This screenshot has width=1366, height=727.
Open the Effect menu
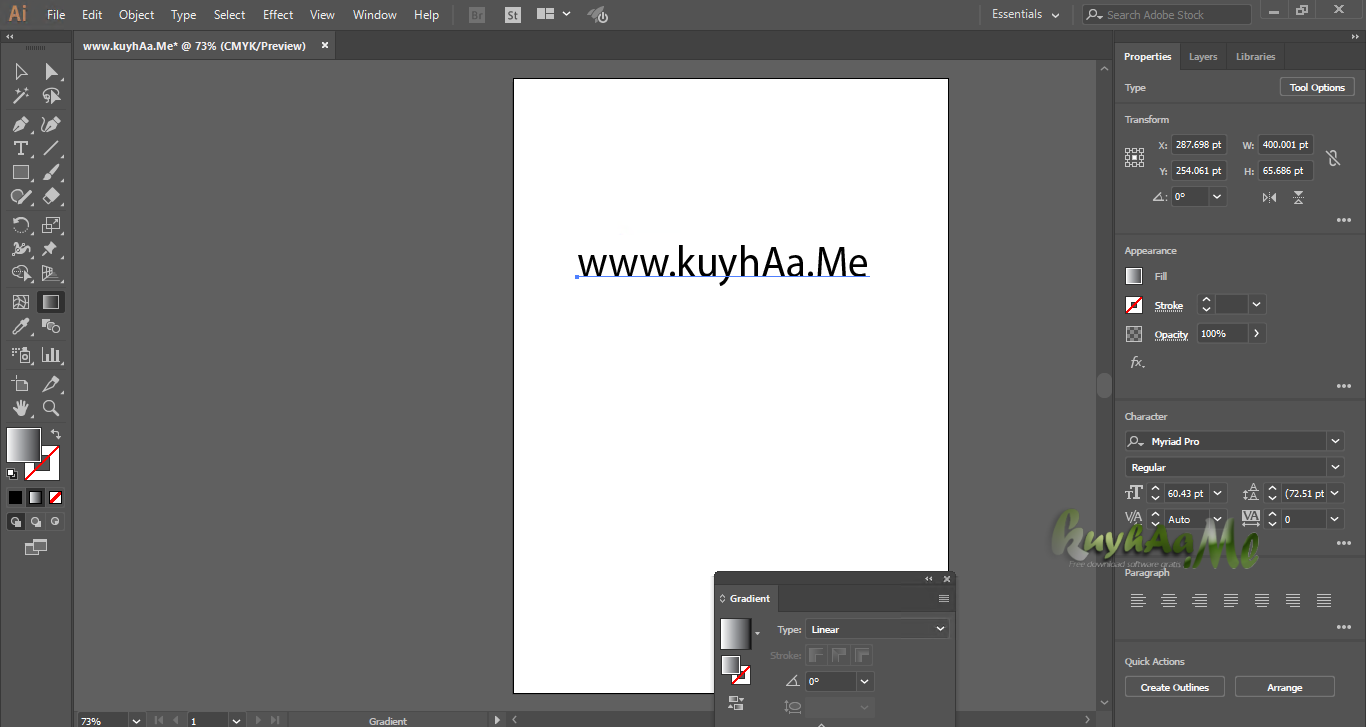click(x=278, y=14)
